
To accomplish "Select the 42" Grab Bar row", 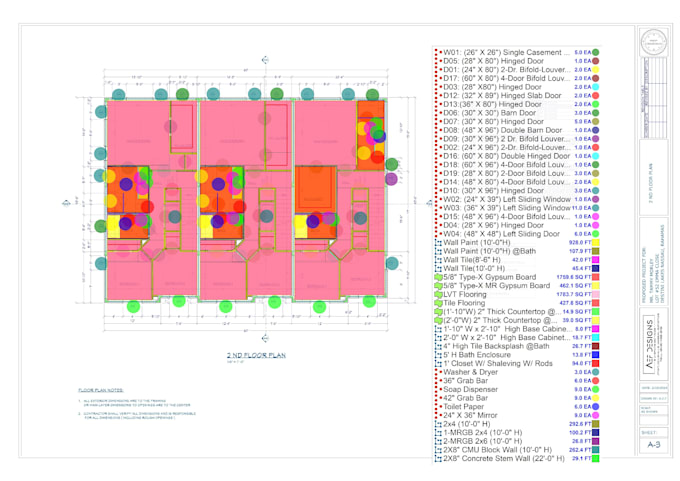I will point(517,398).
